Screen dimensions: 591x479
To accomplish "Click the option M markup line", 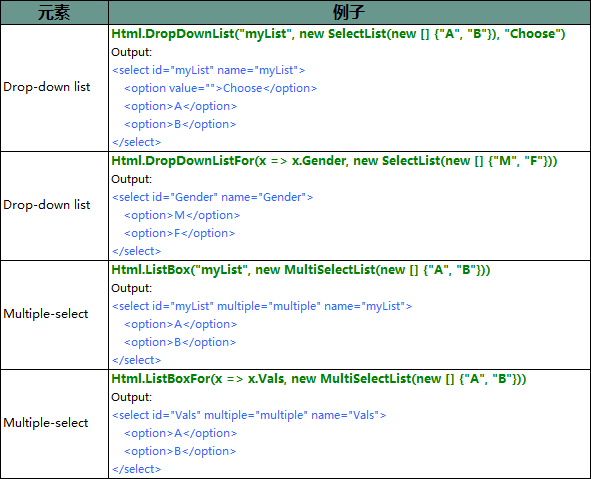I will point(182,215).
